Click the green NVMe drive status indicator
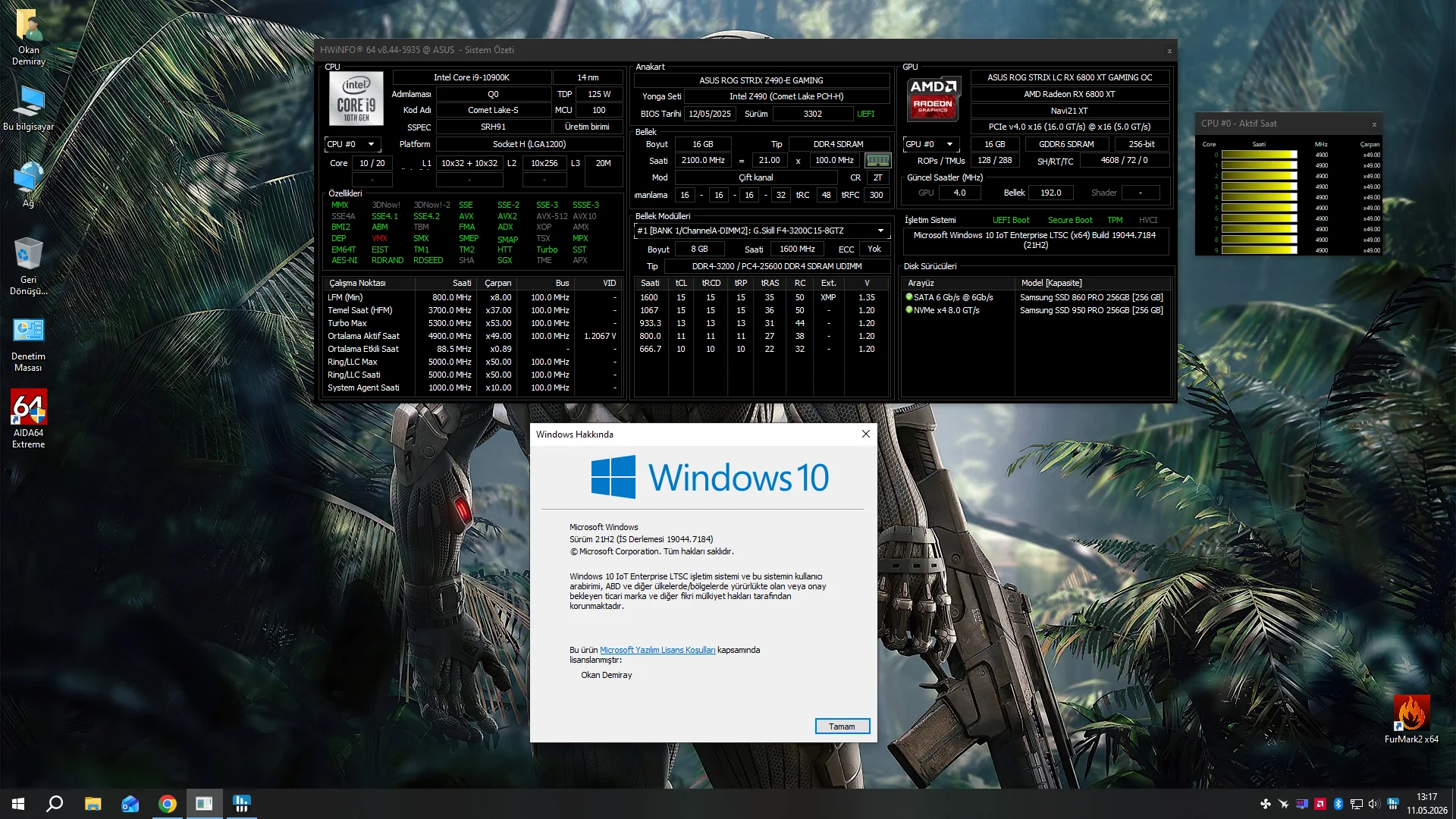Screen dimensions: 1456x819 click(908, 309)
